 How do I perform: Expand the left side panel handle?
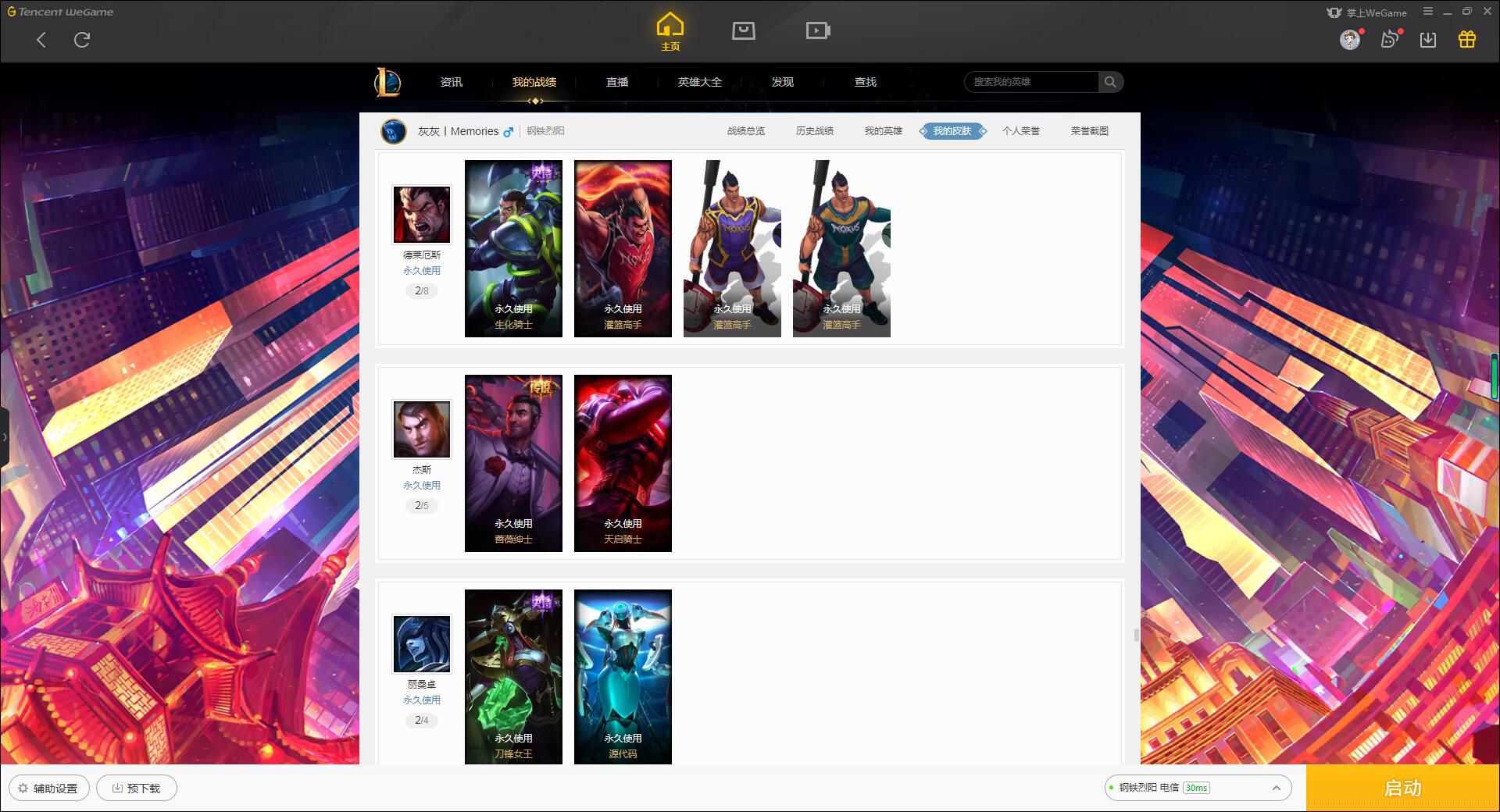coord(4,437)
